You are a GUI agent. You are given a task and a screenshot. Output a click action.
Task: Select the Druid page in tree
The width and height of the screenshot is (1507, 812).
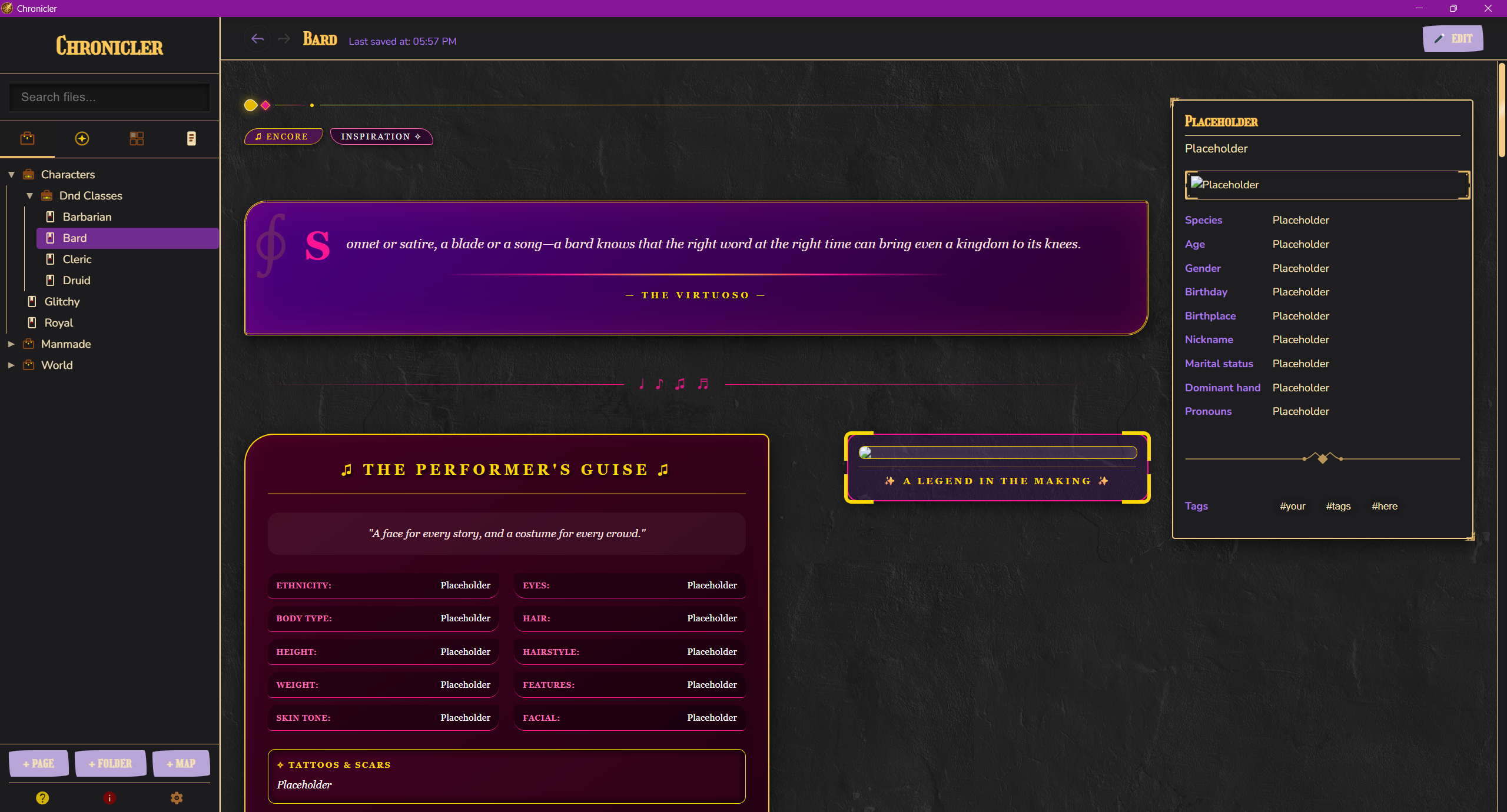pyautogui.click(x=77, y=281)
